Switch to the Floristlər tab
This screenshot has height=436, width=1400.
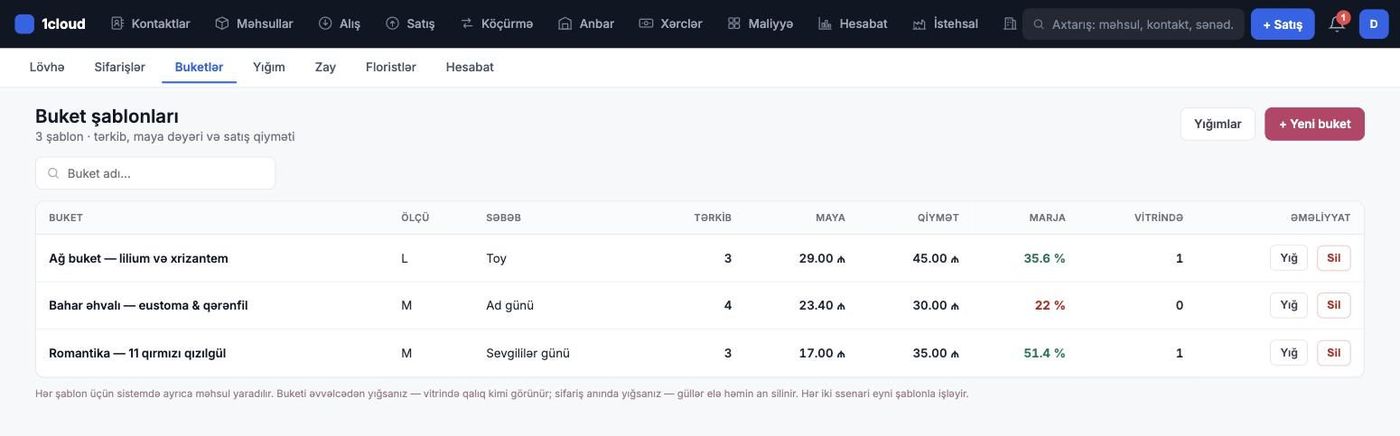[391, 67]
